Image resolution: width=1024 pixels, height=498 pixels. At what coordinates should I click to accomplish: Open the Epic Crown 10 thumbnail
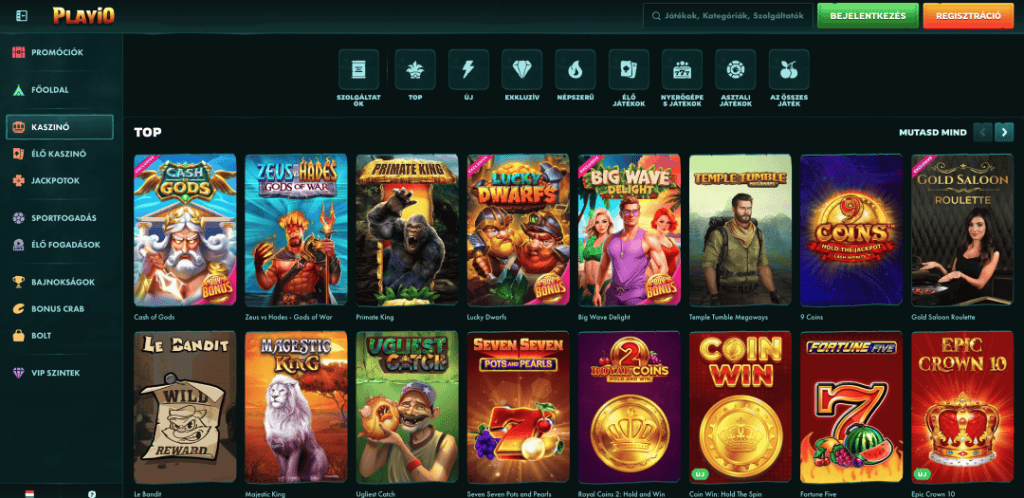click(963, 407)
